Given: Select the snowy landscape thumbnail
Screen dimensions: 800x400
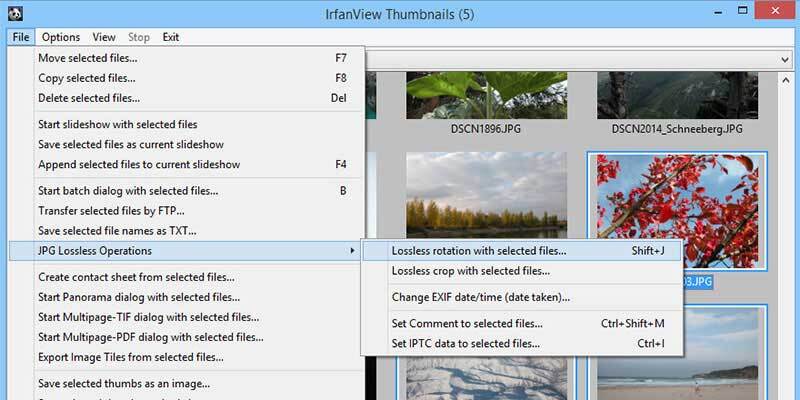Looking at the screenshot, I should coord(486,379).
